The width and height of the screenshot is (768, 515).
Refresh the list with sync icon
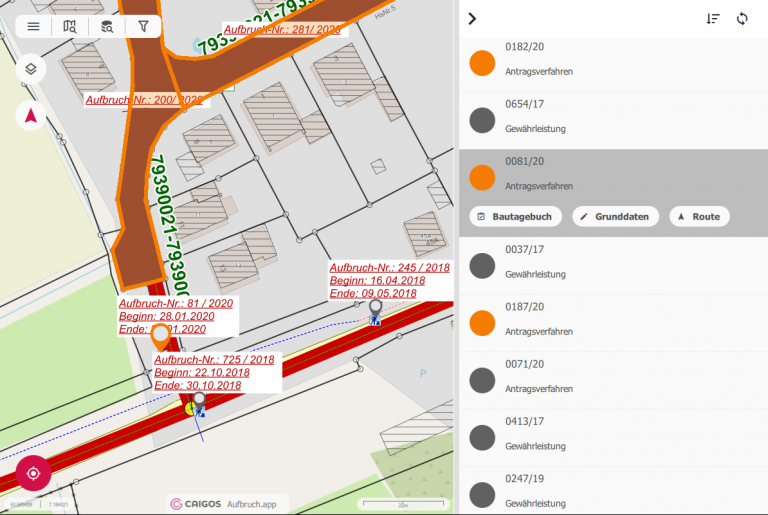tap(742, 19)
